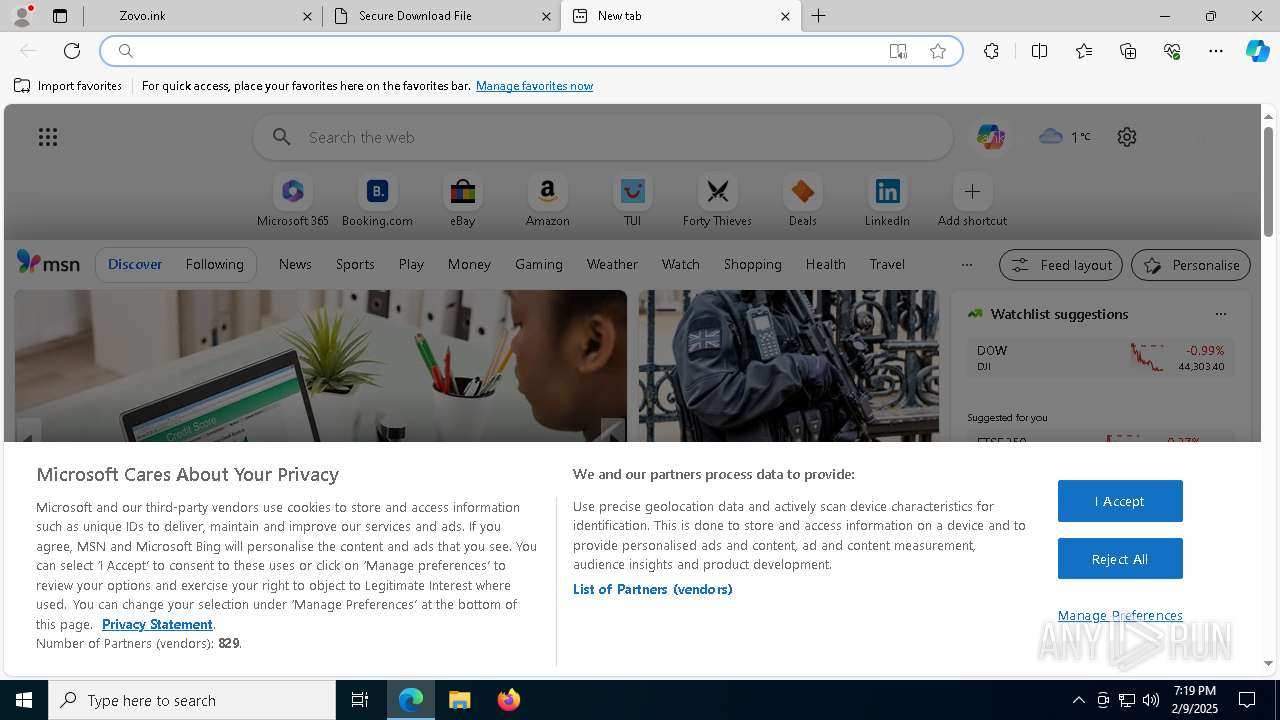
Task: Open the tab actions menu icon
Action: [60, 16]
